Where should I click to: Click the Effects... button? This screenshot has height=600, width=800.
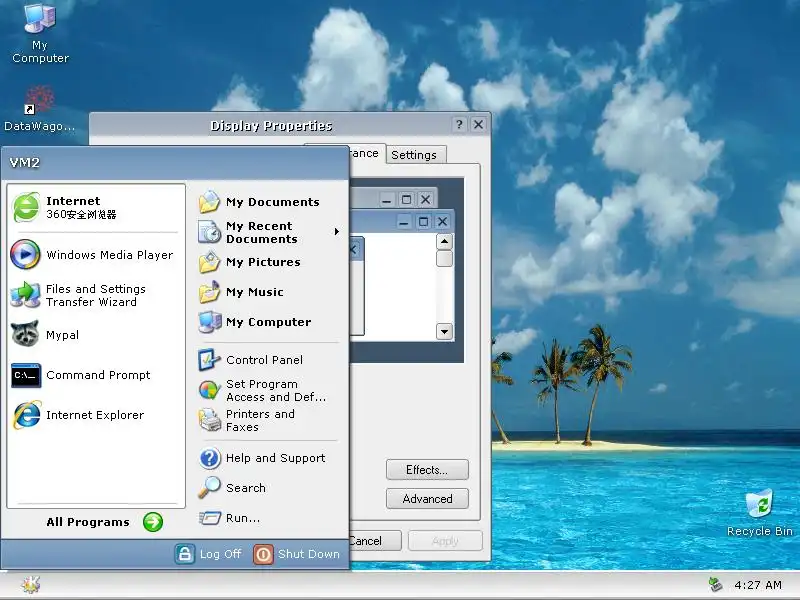click(x=427, y=470)
